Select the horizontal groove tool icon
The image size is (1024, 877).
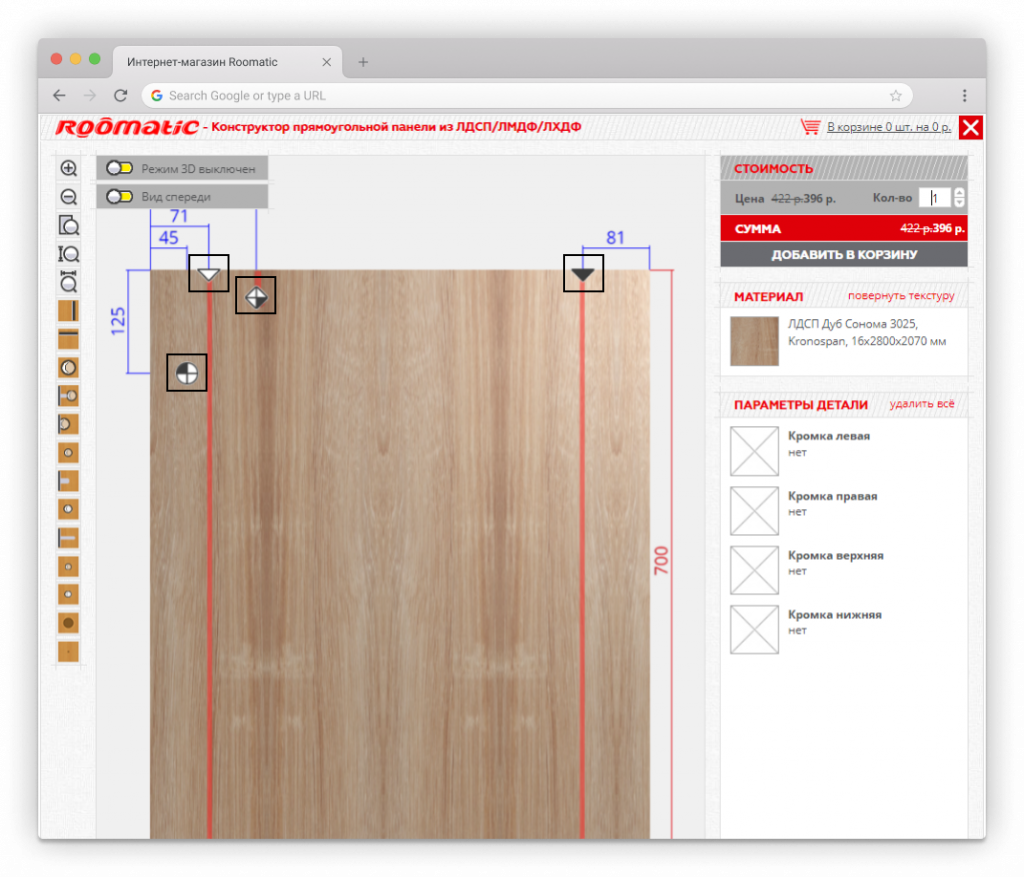coord(68,339)
